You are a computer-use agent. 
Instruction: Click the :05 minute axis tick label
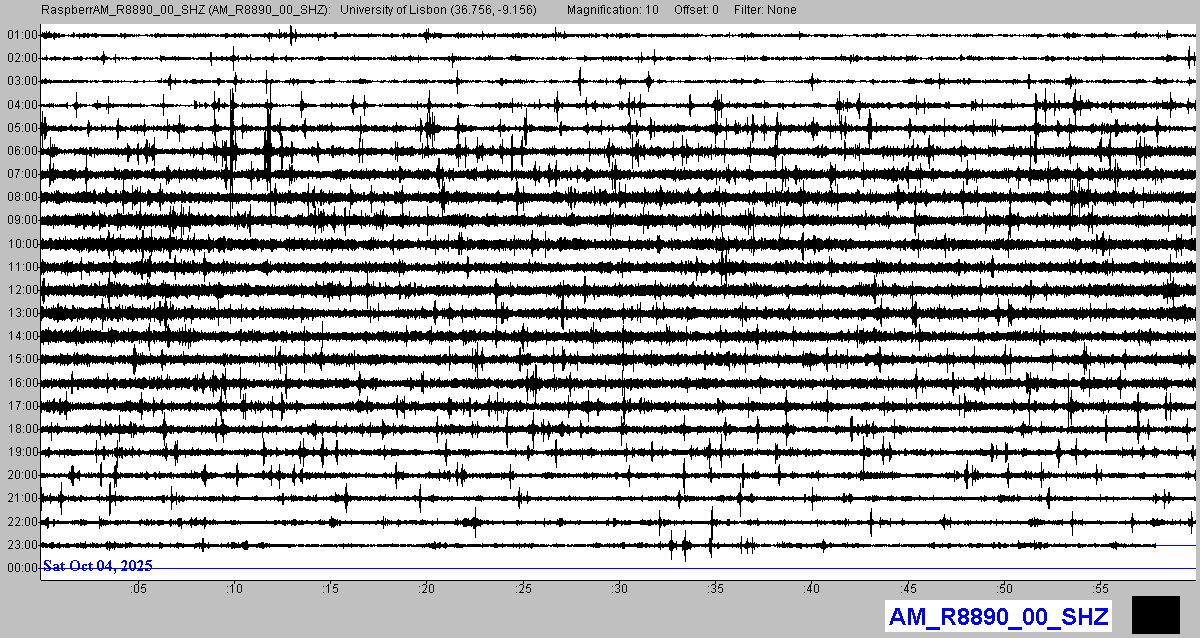coord(138,588)
